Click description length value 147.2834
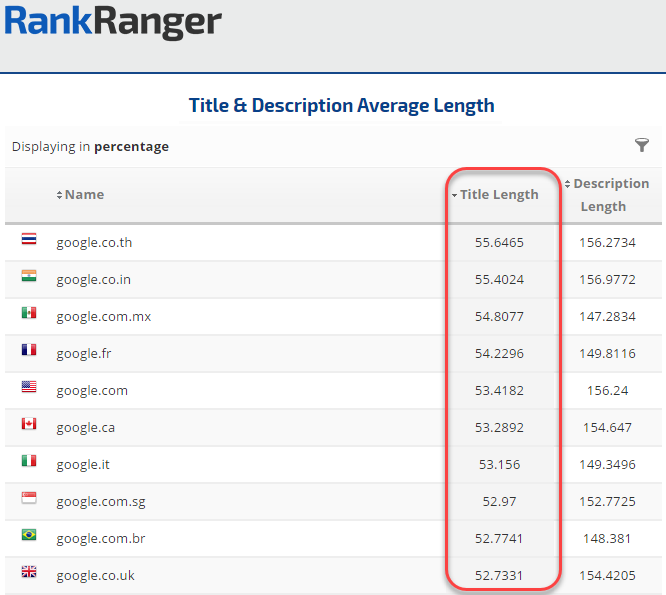 [x=607, y=316]
